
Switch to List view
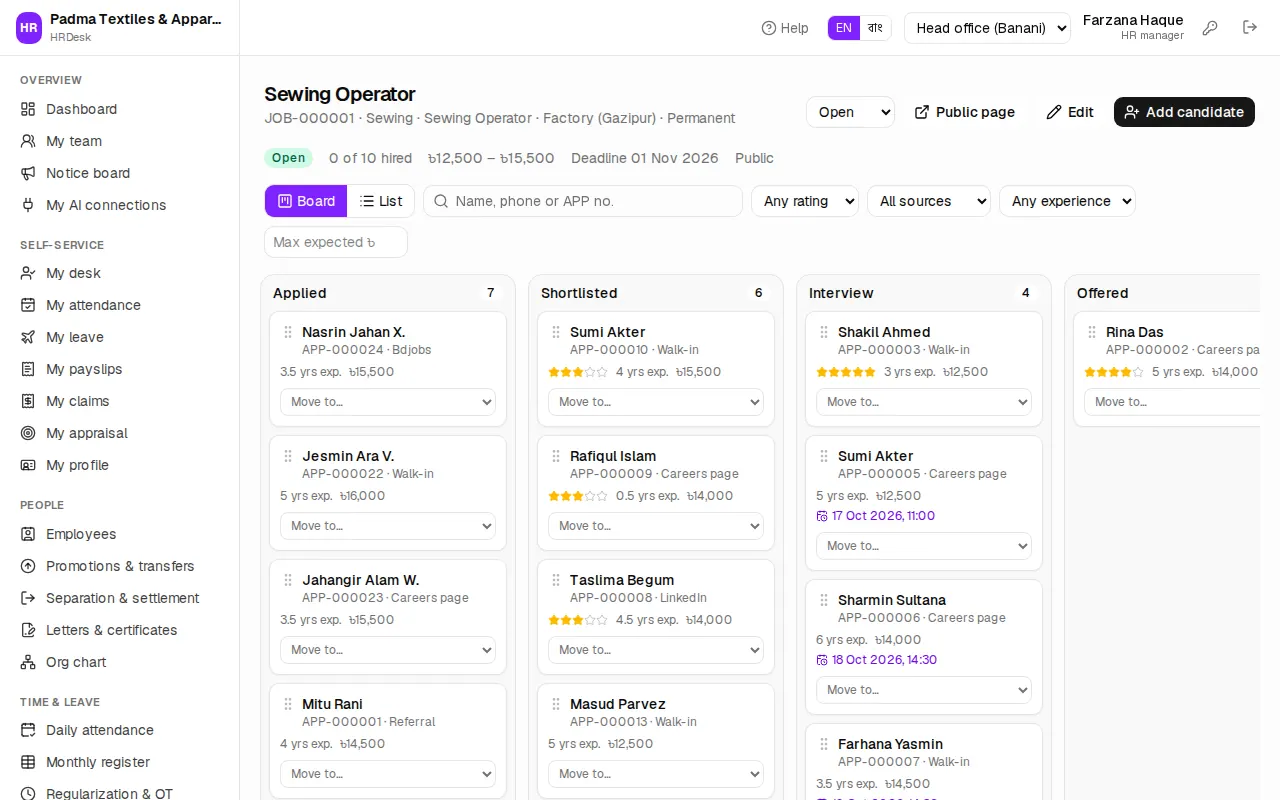[381, 201]
